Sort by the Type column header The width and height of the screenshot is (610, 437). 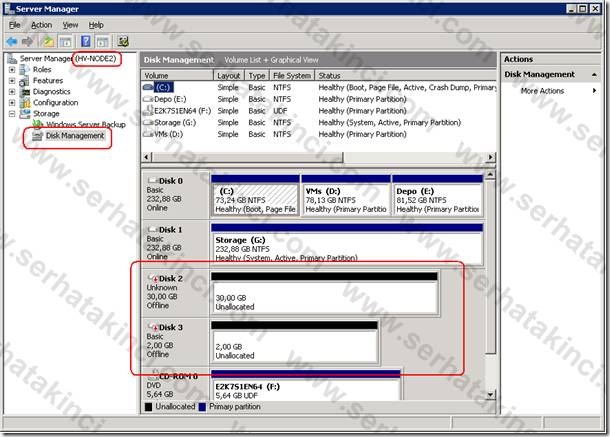coord(257,75)
